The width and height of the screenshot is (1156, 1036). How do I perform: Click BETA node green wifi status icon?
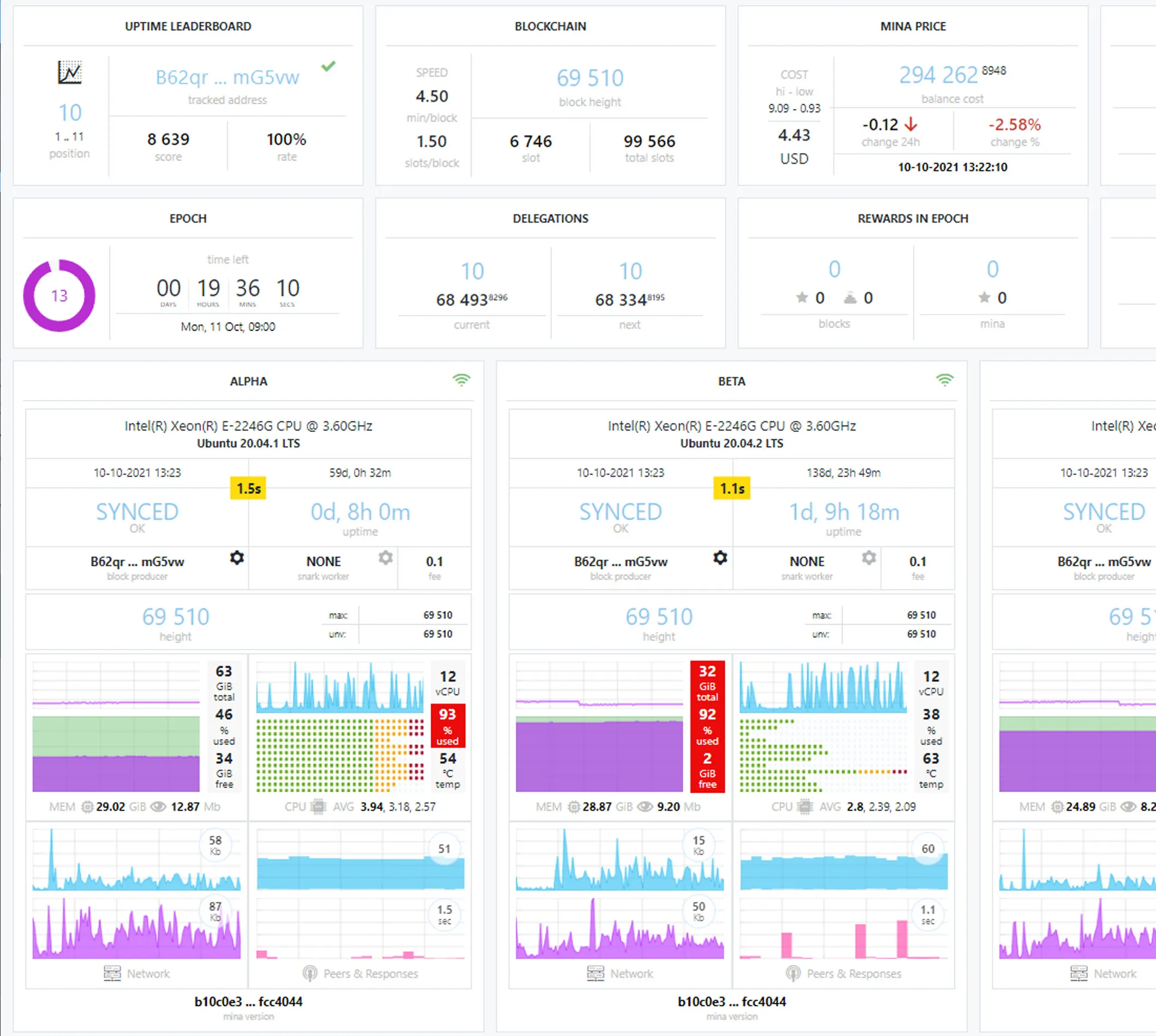coord(945,380)
